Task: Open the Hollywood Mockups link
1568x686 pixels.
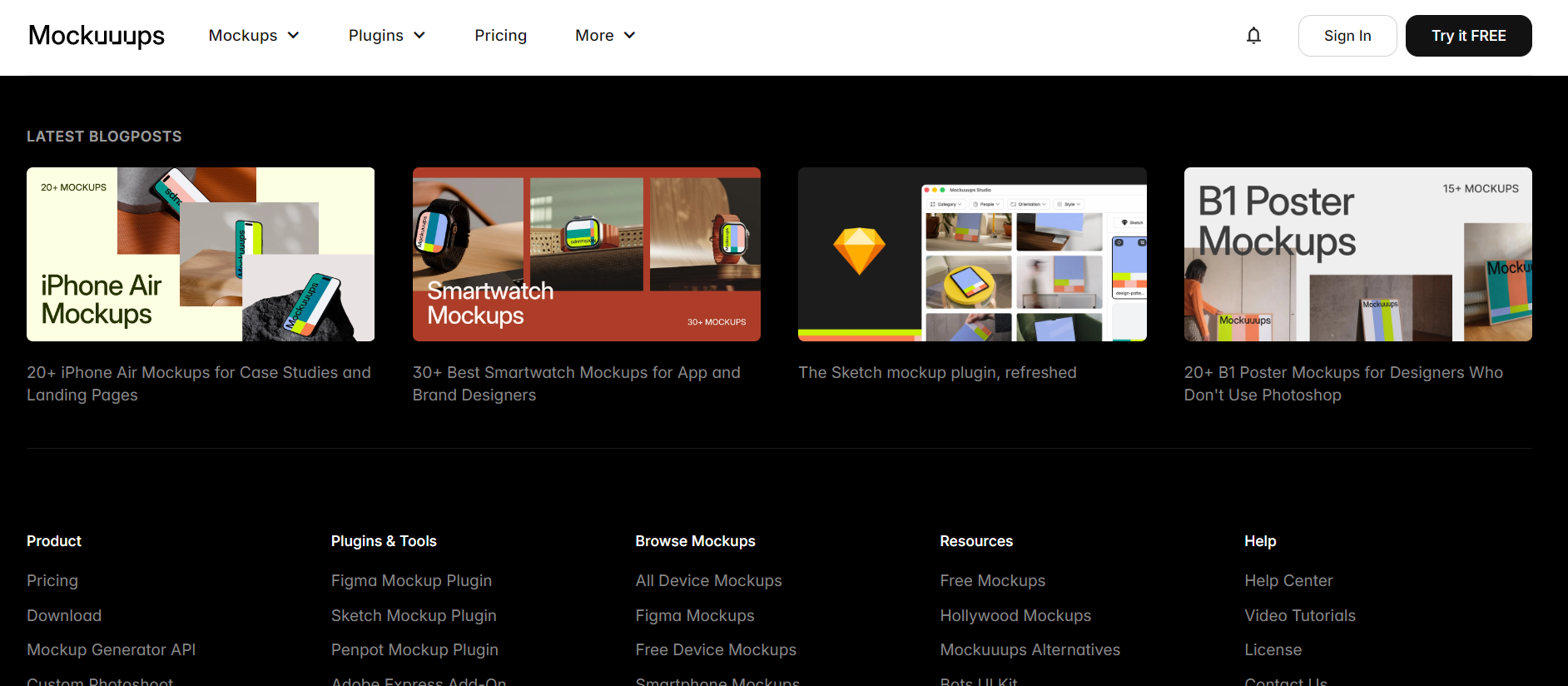Action: click(1015, 616)
